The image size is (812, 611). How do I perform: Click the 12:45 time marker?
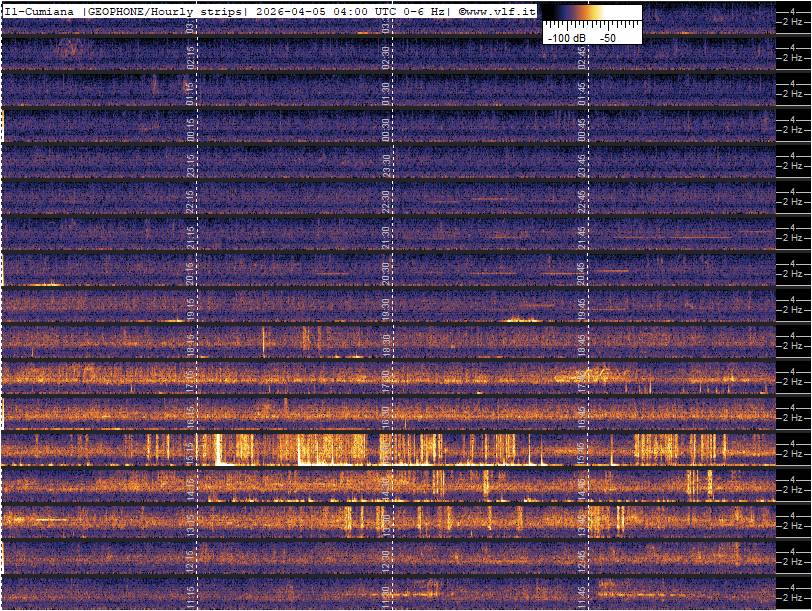pos(581,557)
